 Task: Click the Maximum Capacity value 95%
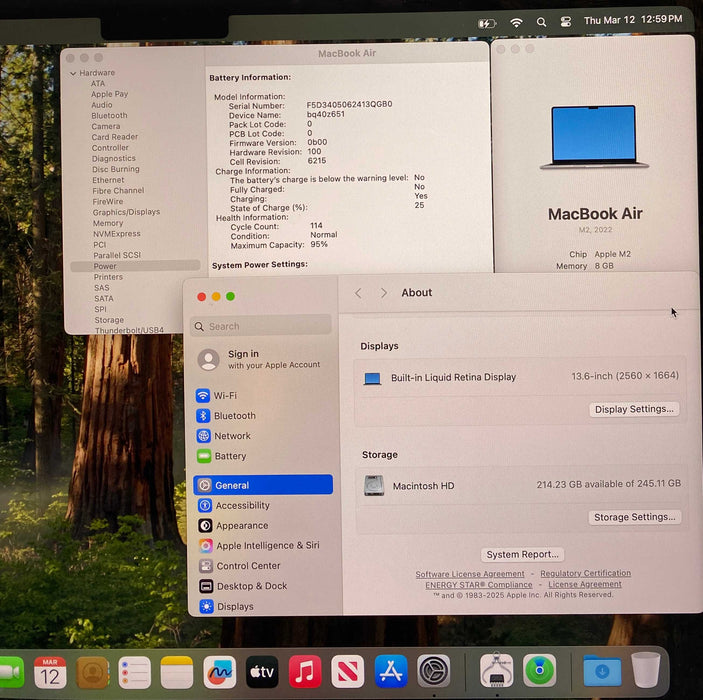pyautogui.click(x=319, y=244)
